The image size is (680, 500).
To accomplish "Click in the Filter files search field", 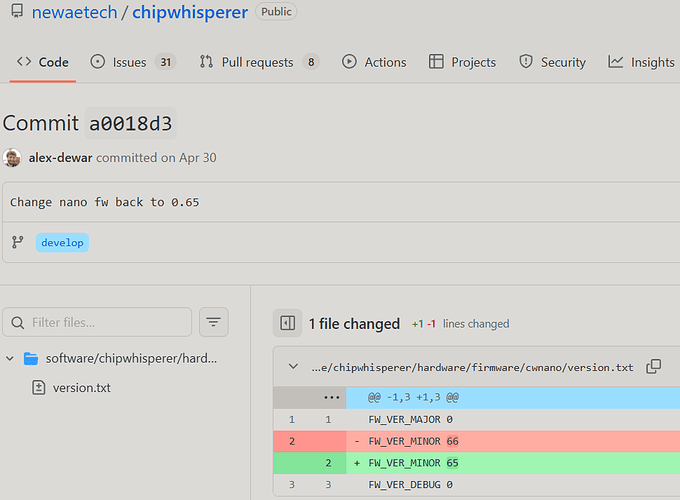I will 105,322.
